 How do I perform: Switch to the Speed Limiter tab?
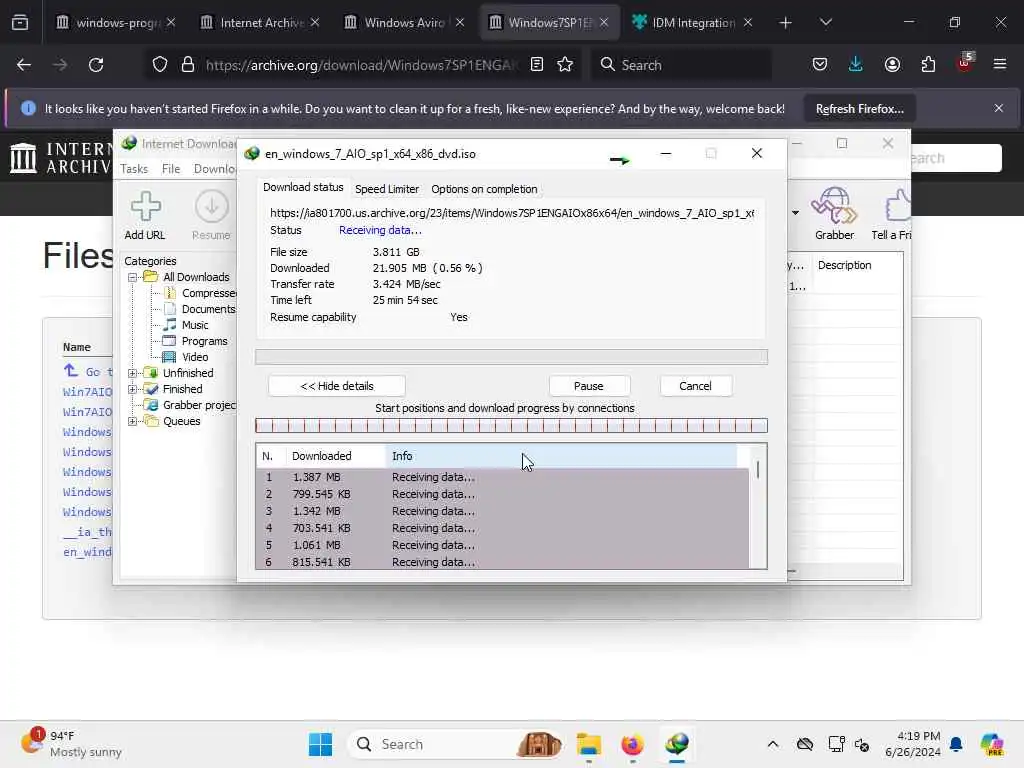[x=387, y=189]
